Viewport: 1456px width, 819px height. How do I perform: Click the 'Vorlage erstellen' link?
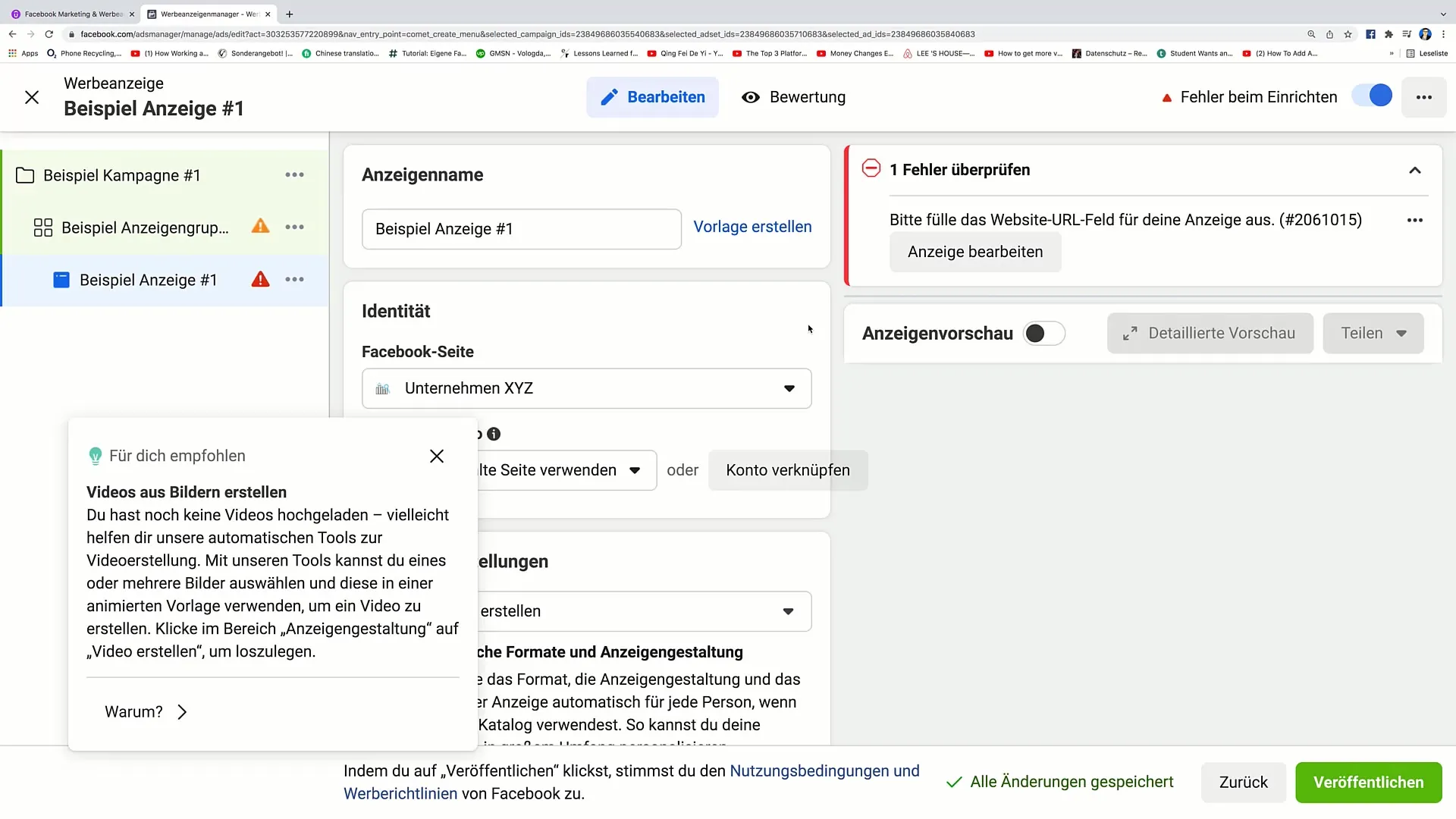(753, 226)
